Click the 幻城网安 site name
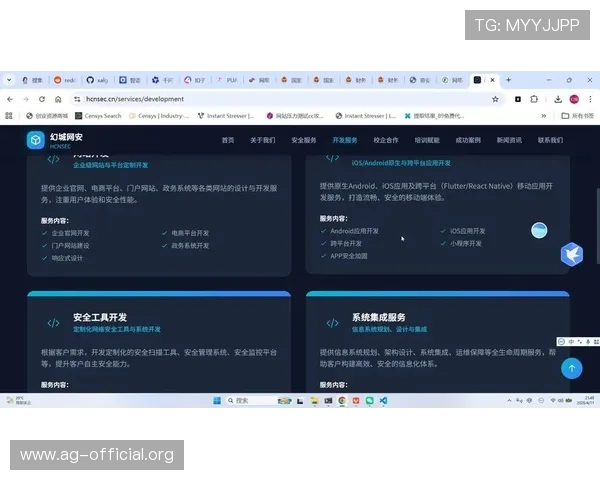This screenshot has width=600, height=480. (66, 137)
